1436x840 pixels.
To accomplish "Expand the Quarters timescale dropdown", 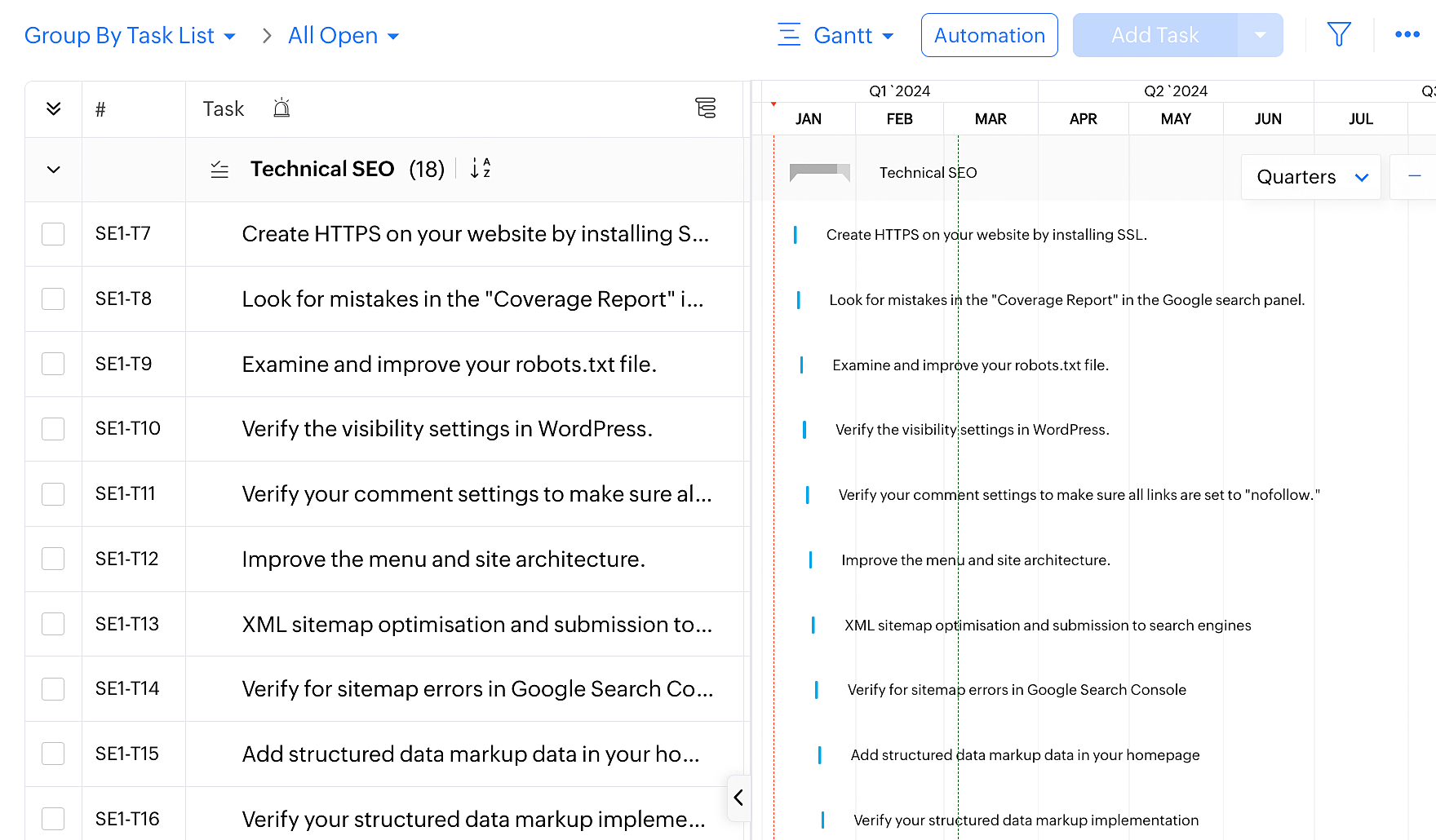I will pos(1310,177).
